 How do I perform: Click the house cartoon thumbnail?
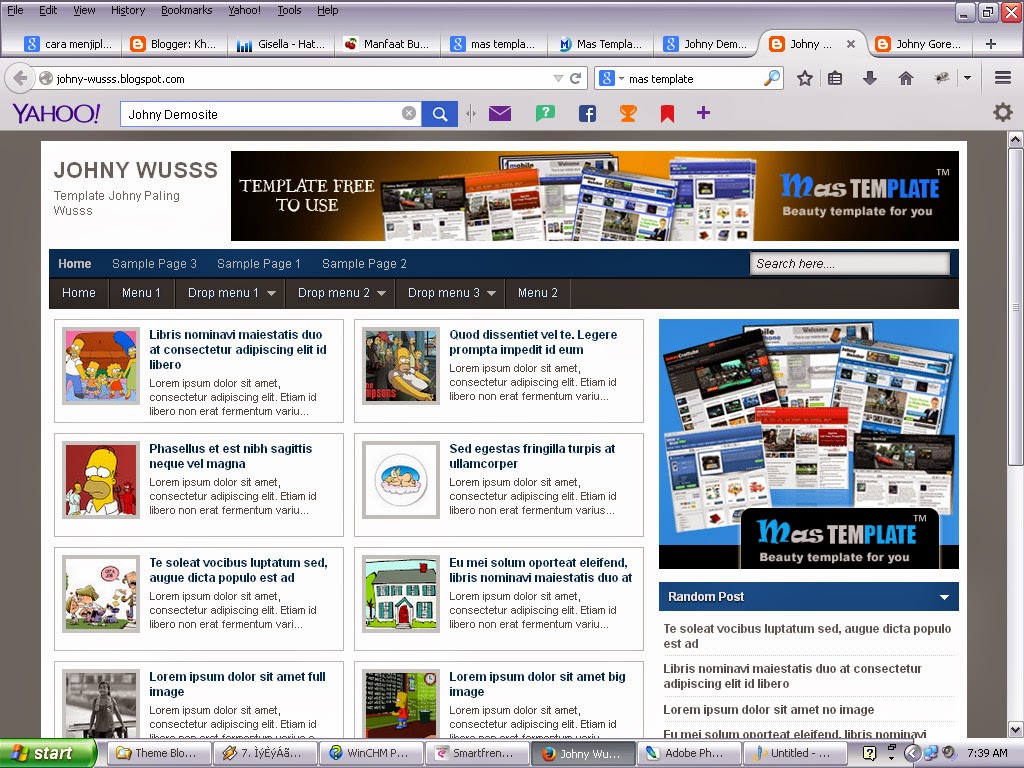tap(401, 594)
